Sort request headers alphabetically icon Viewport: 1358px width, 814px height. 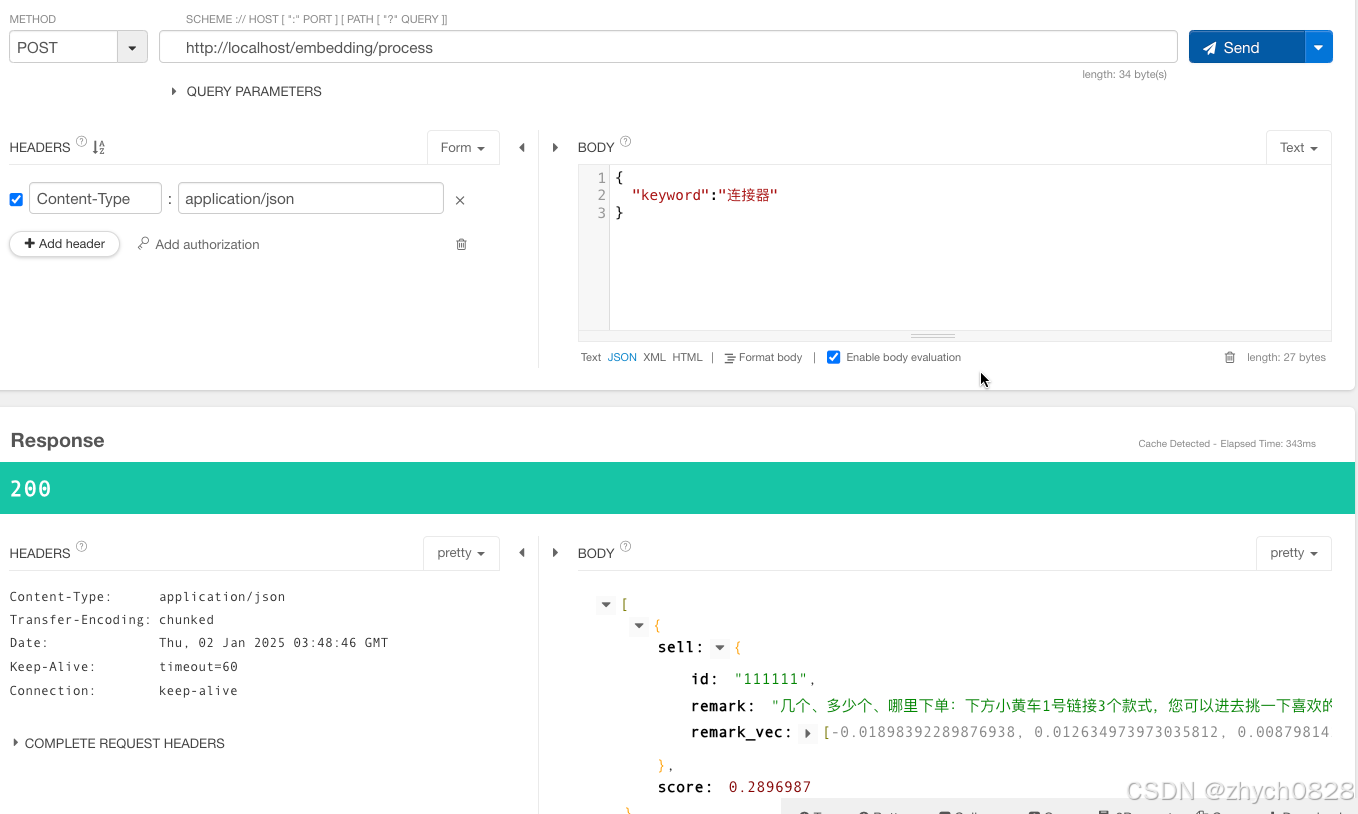click(98, 147)
